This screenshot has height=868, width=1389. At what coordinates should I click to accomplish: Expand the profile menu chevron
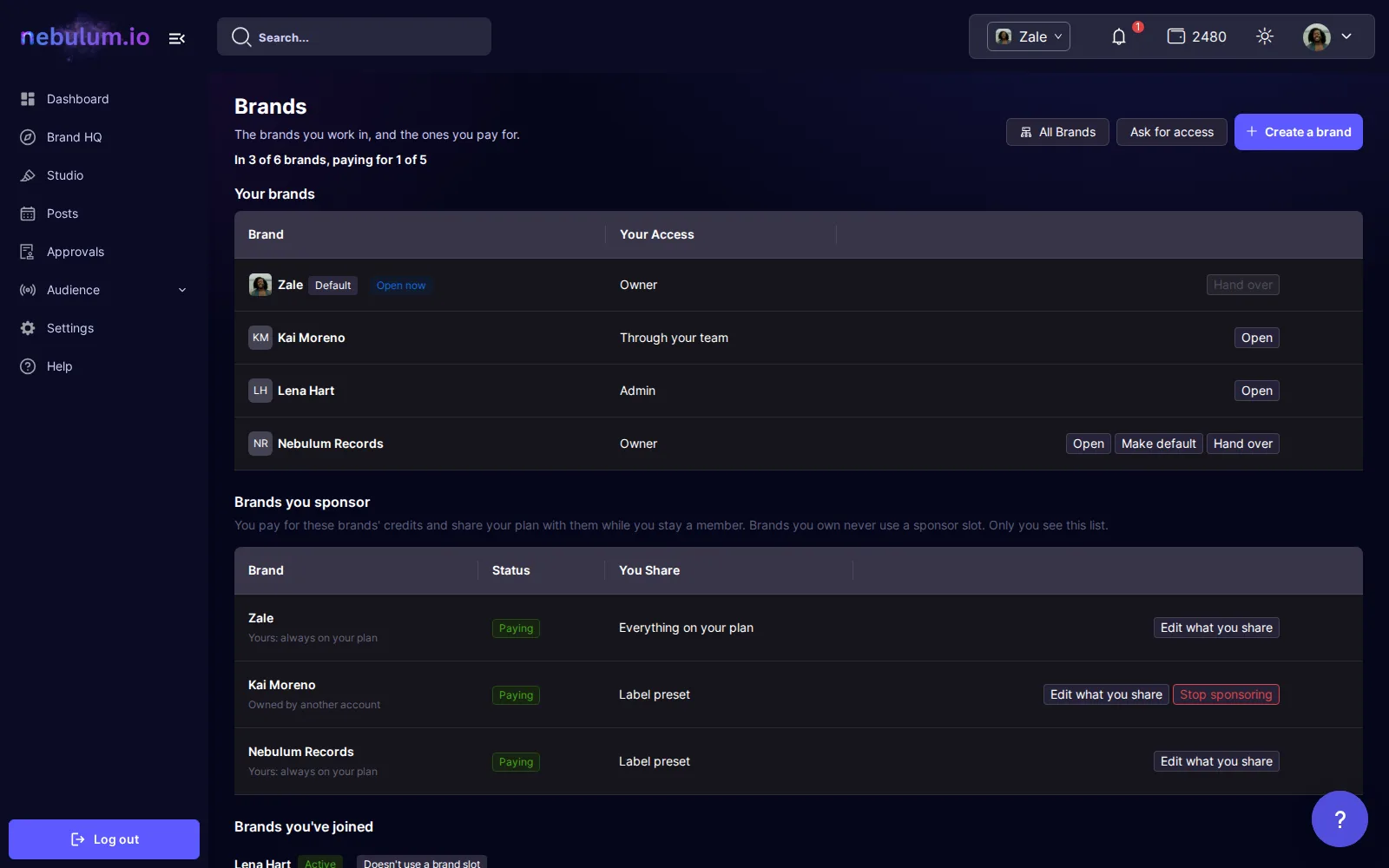(x=1346, y=36)
